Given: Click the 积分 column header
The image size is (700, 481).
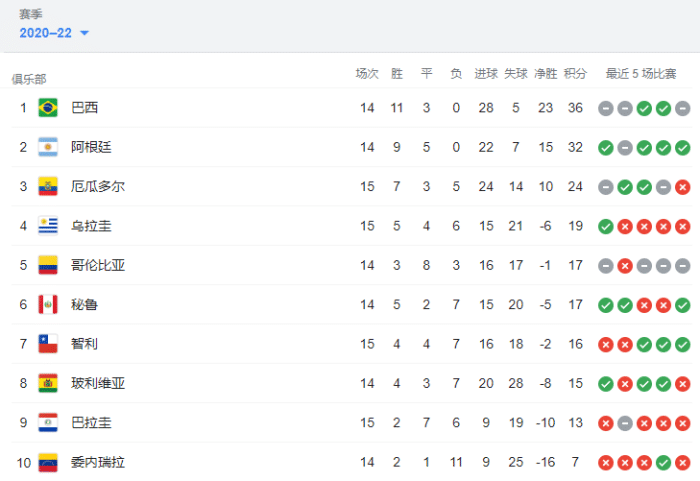Looking at the screenshot, I should pyautogui.click(x=575, y=74).
